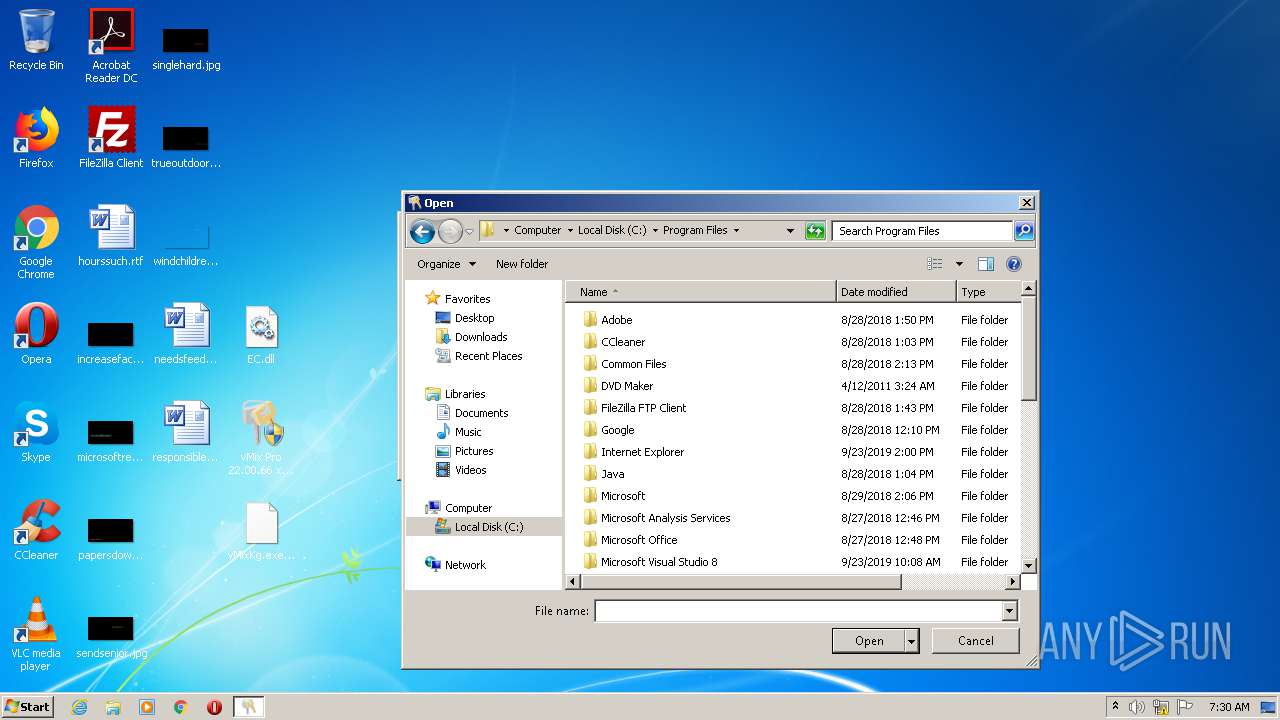Sort by the Date modified column header
The height and width of the screenshot is (720, 1280).
point(896,292)
